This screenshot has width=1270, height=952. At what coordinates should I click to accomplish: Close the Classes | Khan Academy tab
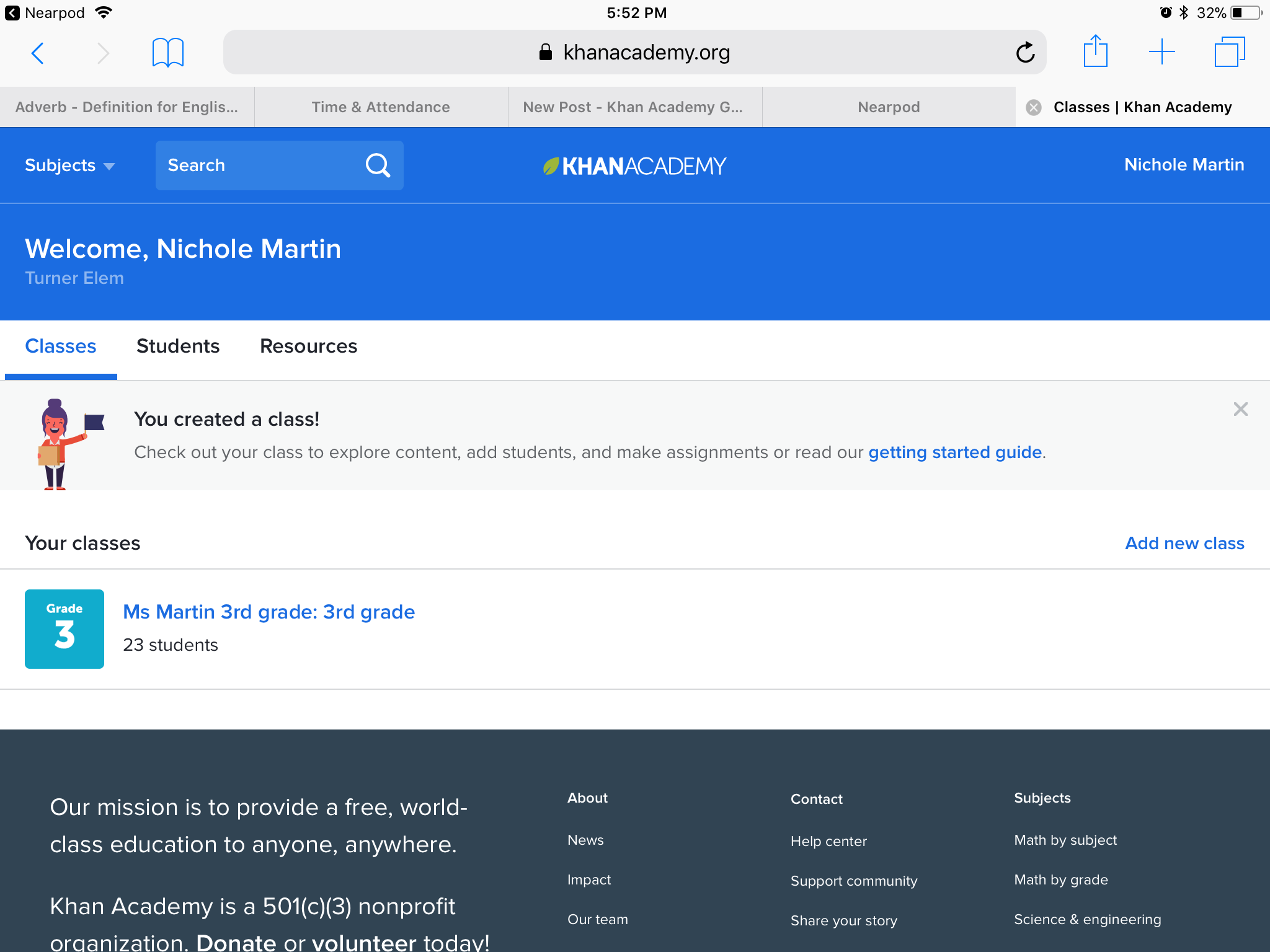pos(1034,107)
